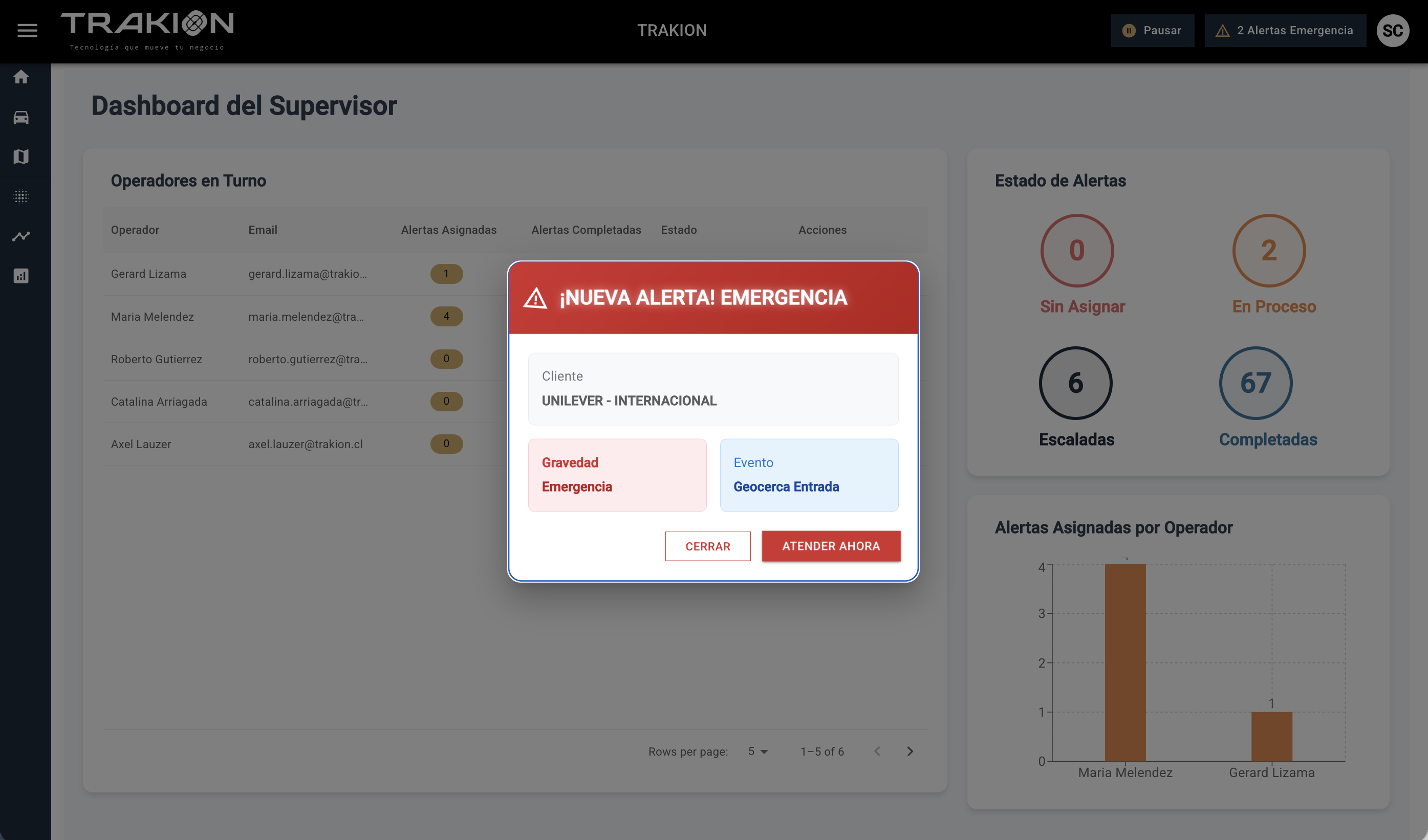Select the line chart analytics sidebar icon
Screen dimensions: 1428x840
tap(21, 236)
